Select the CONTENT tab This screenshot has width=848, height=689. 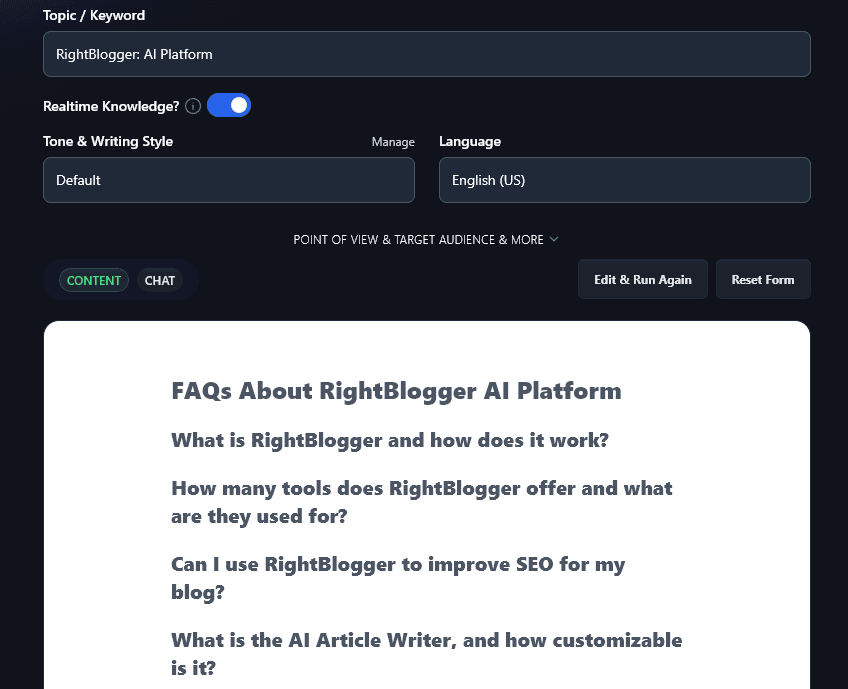93,280
